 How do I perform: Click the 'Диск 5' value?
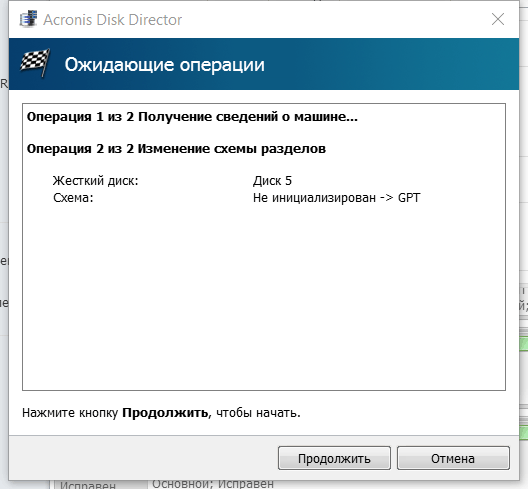(272, 181)
